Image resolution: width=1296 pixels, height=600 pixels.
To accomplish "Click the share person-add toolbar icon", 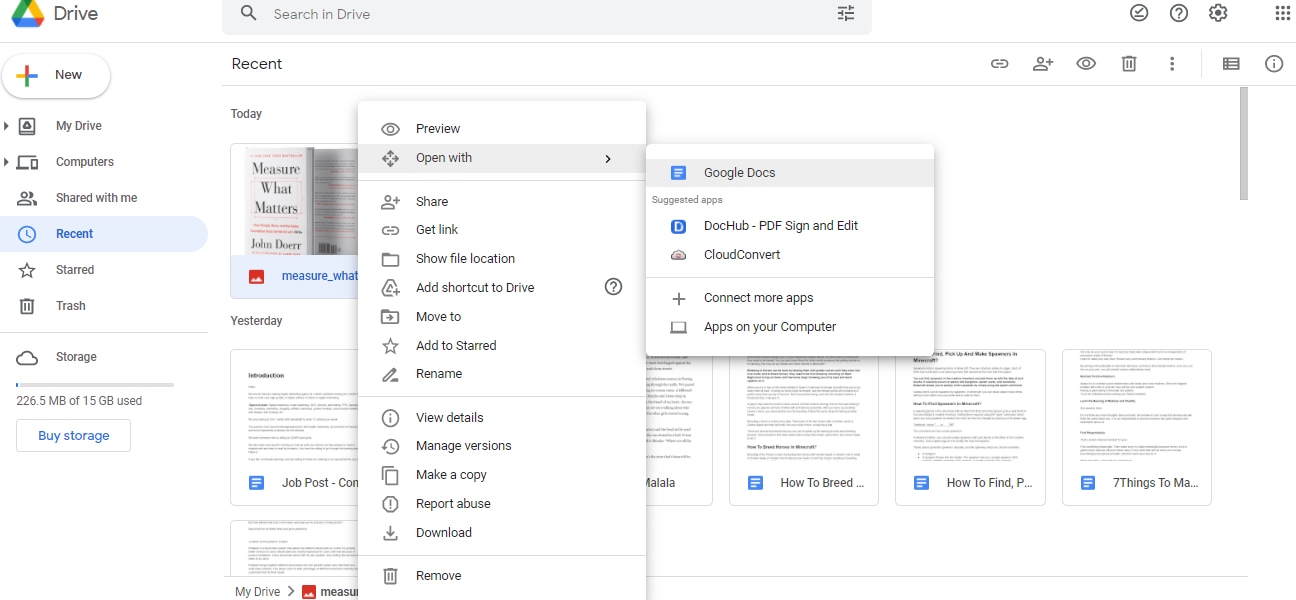I will click(x=1043, y=64).
